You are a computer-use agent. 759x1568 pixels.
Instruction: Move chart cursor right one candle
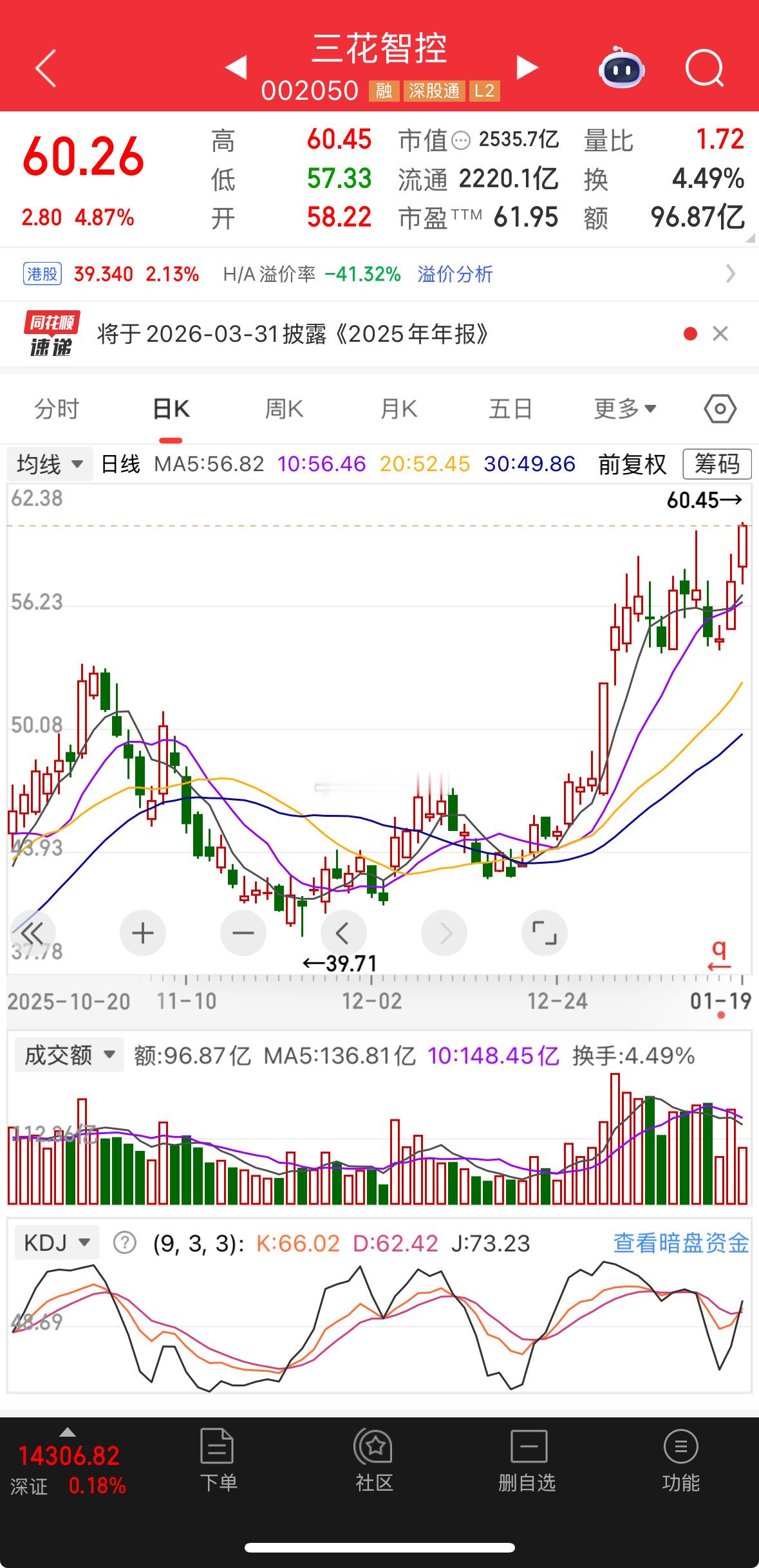coord(444,933)
